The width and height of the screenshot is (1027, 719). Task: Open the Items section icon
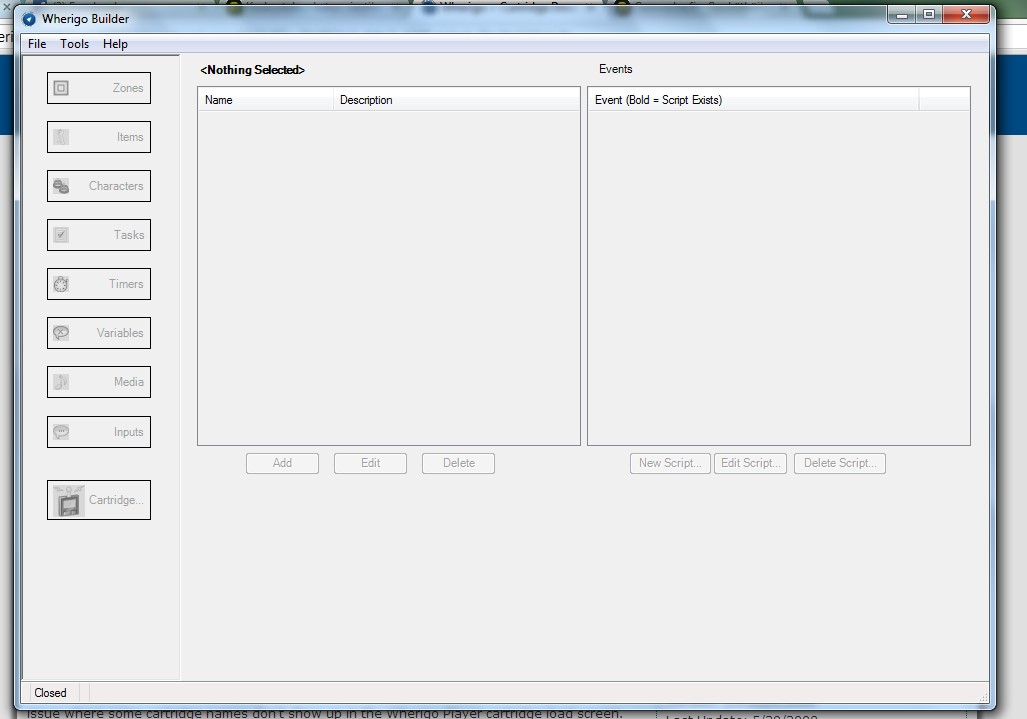pyautogui.click(x=61, y=137)
